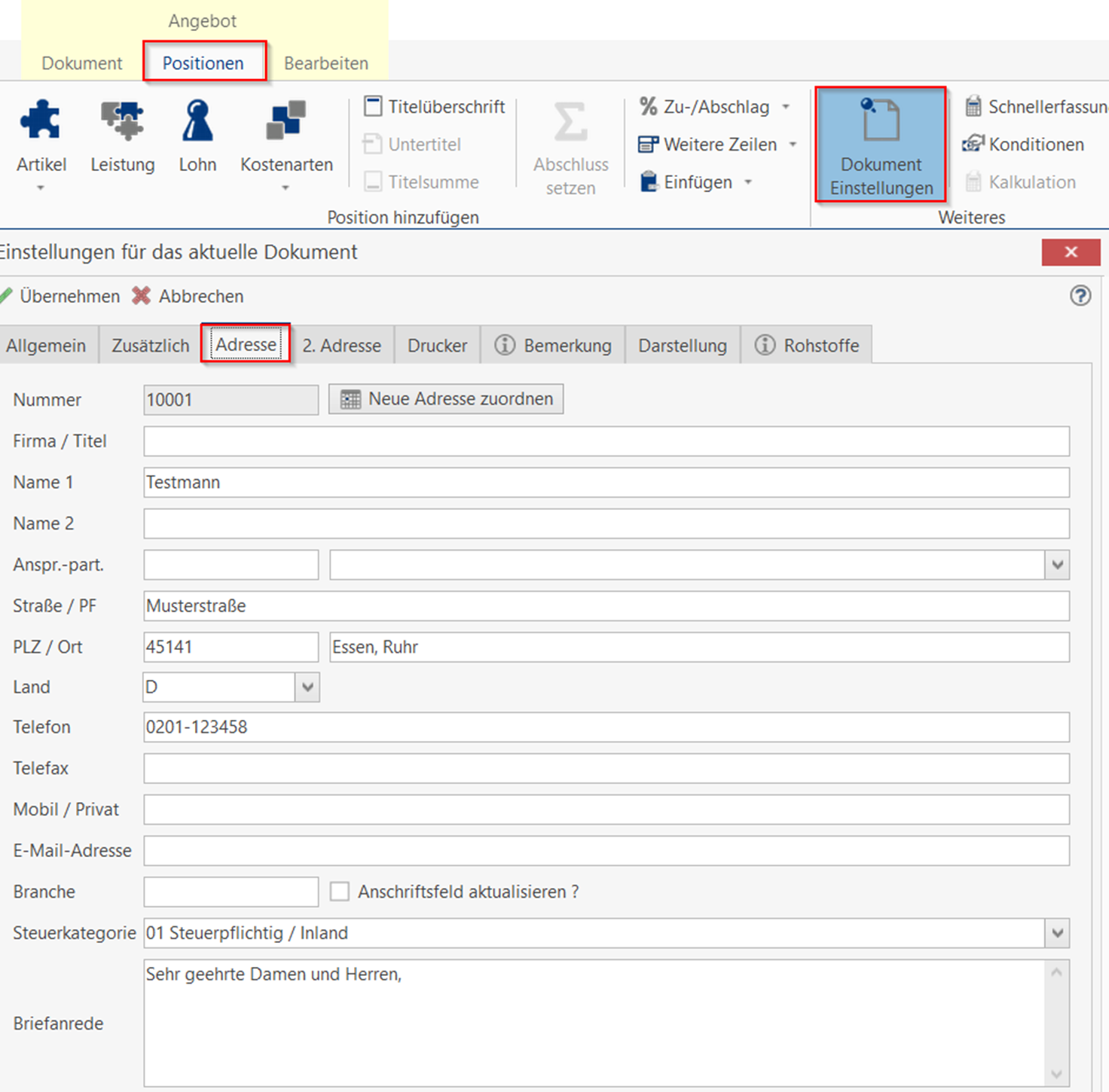
Task: Switch to the 2. Adresse tab
Action: point(341,346)
